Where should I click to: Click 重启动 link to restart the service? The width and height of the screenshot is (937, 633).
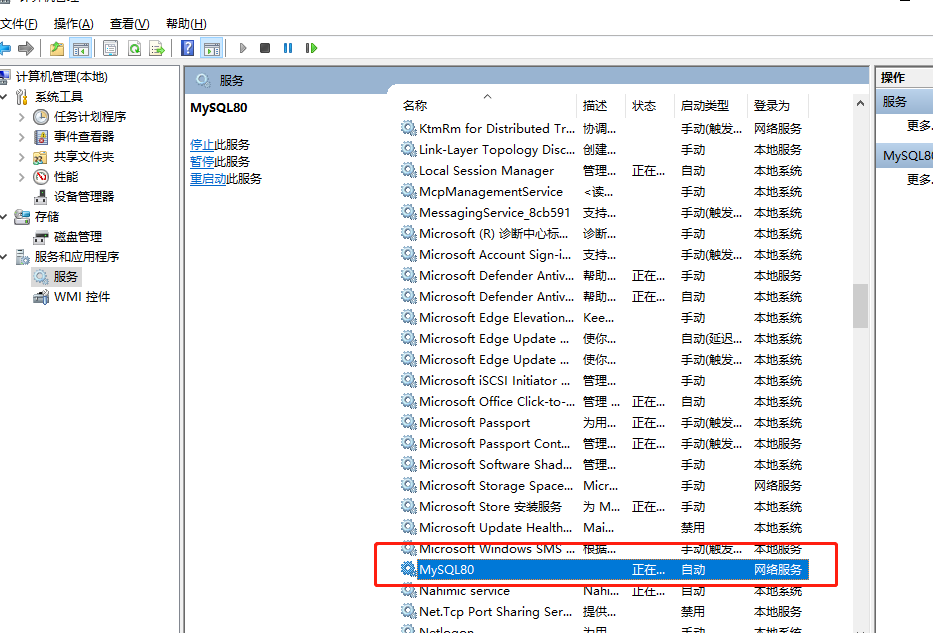pyautogui.click(x=208, y=179)
